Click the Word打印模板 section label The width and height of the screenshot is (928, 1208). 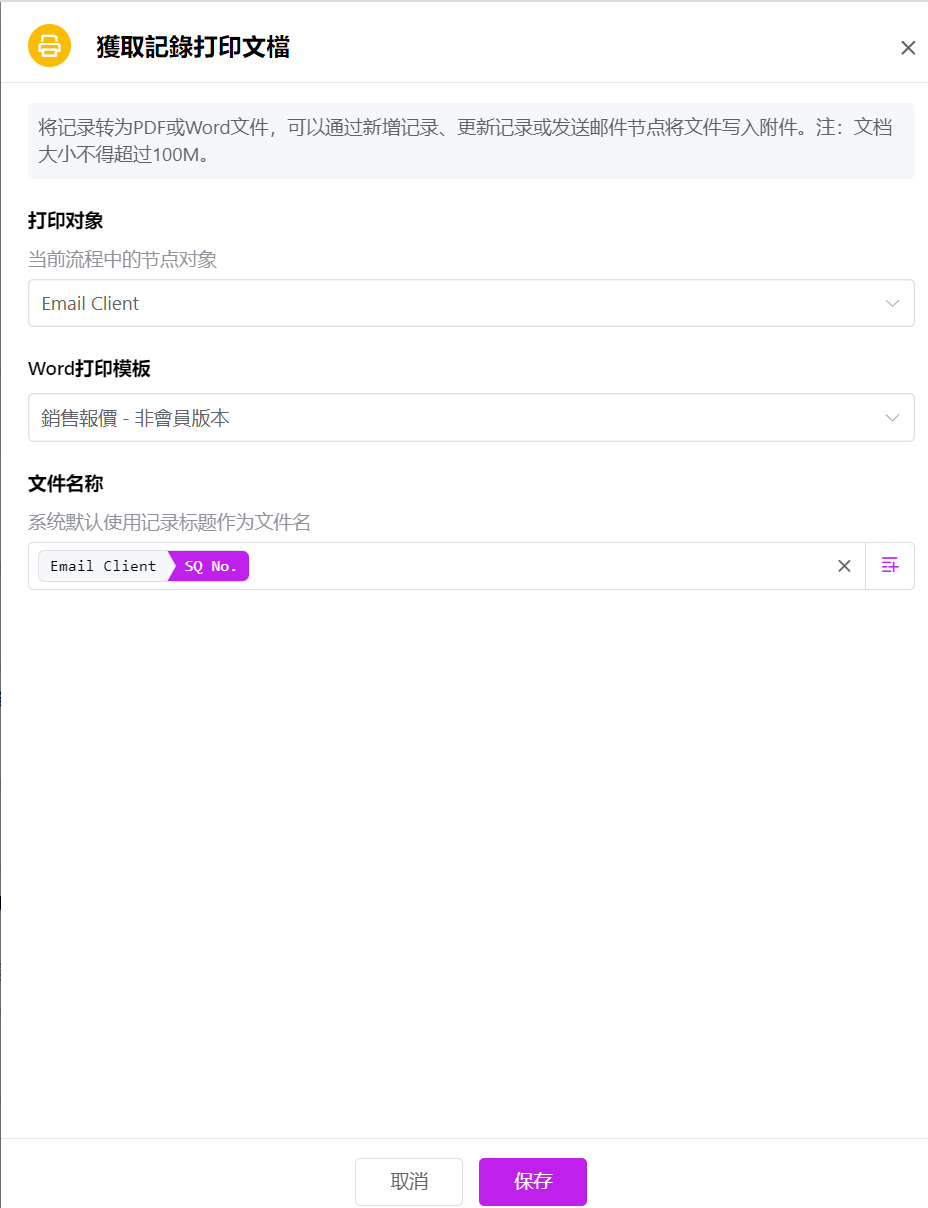[89, 369]
